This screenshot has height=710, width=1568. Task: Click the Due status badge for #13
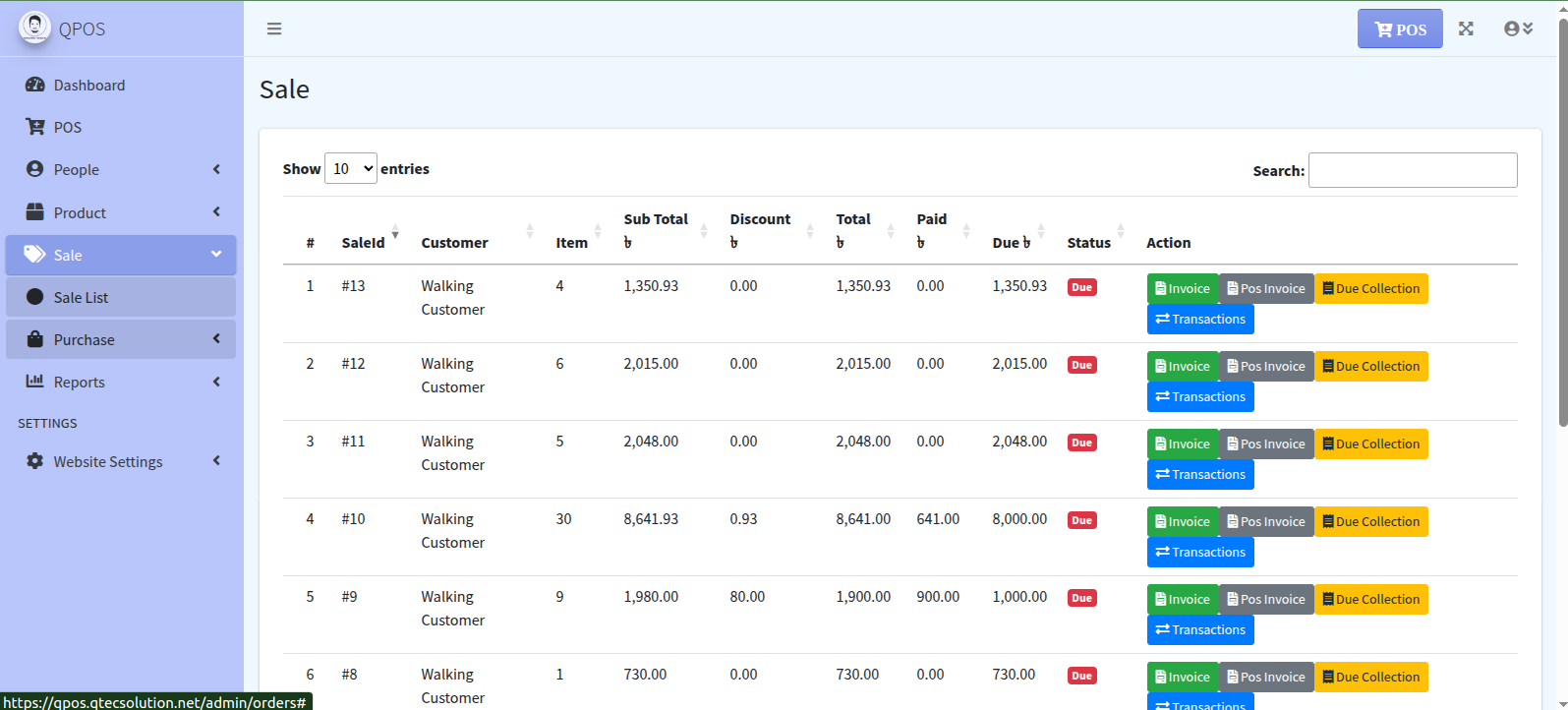click(x=1081, y=287)
